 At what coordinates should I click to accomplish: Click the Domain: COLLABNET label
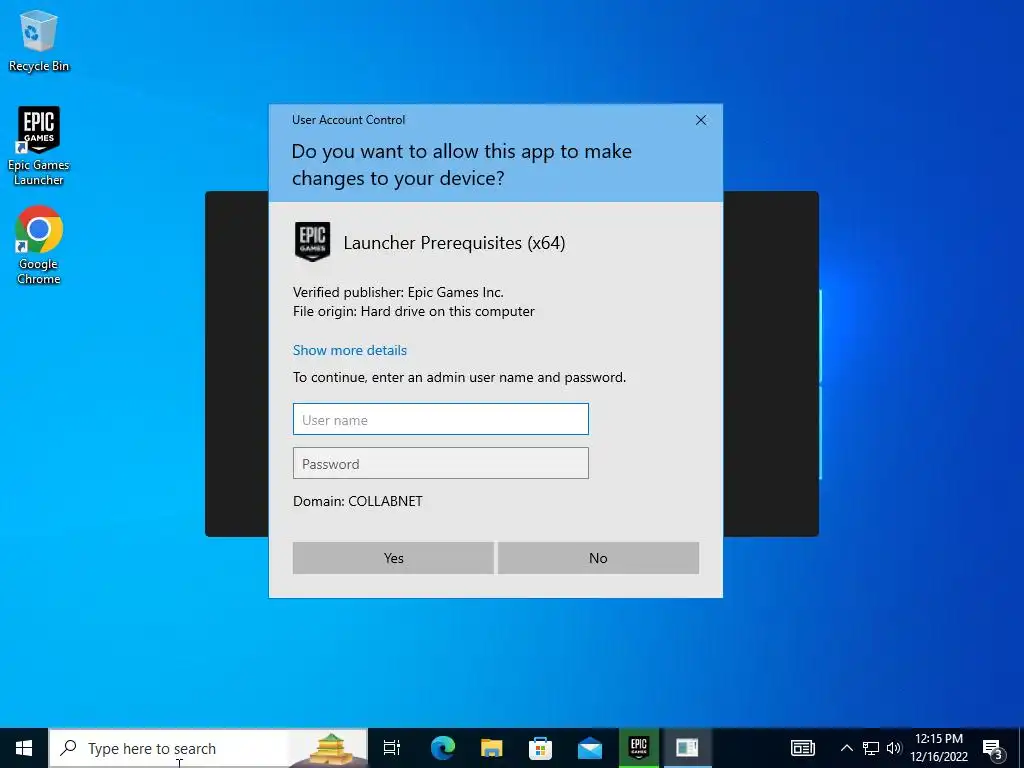357,501
